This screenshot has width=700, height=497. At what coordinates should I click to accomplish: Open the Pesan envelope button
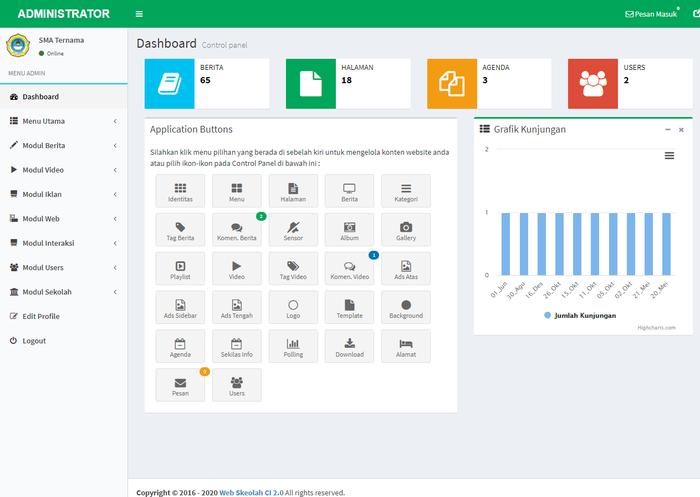pyautogui.click(x=180, y=385)
